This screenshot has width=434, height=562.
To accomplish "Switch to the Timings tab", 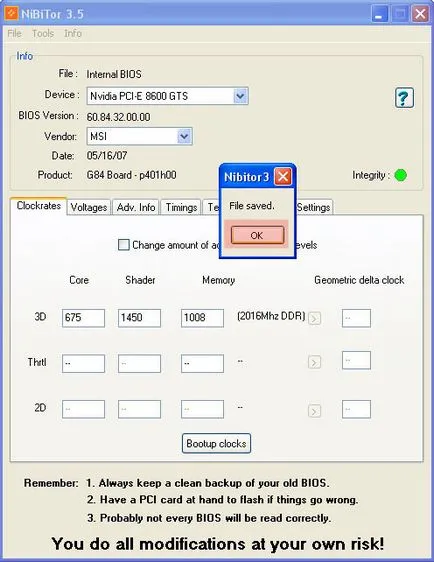I will pos(181,207).
